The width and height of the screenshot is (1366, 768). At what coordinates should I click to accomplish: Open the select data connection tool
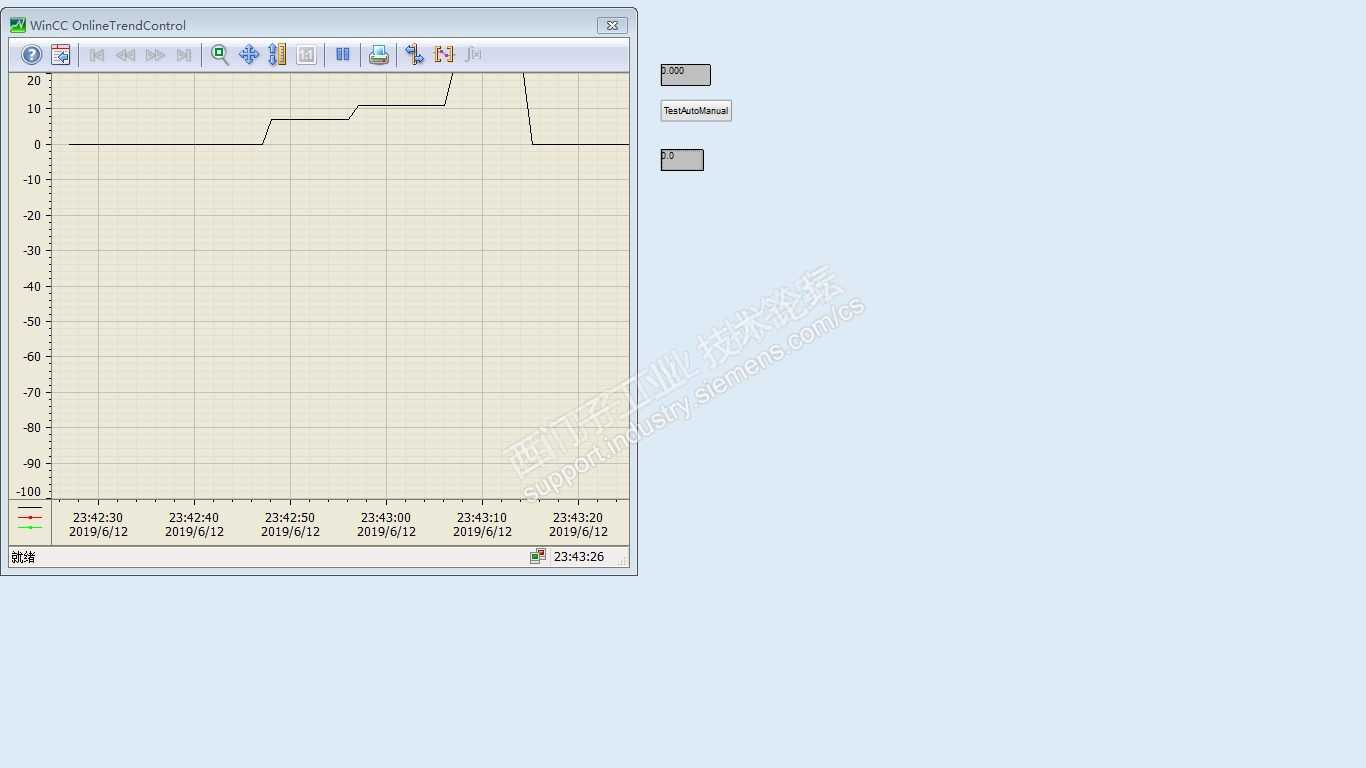[x=415, y=55]
